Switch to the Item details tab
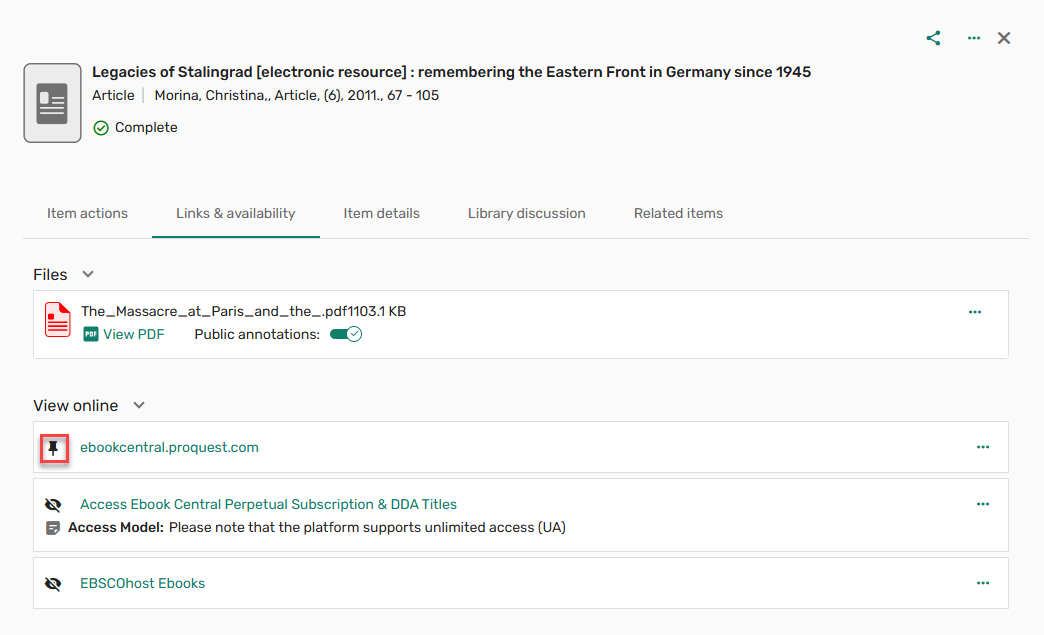This screenshot has width=1044, height=635. (381, 213)
